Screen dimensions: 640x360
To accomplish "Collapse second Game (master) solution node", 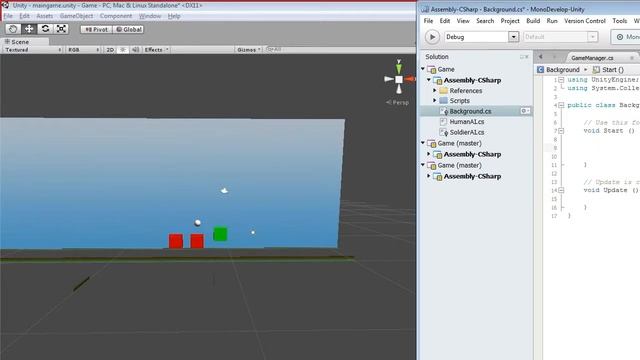I will pos(423,165).
